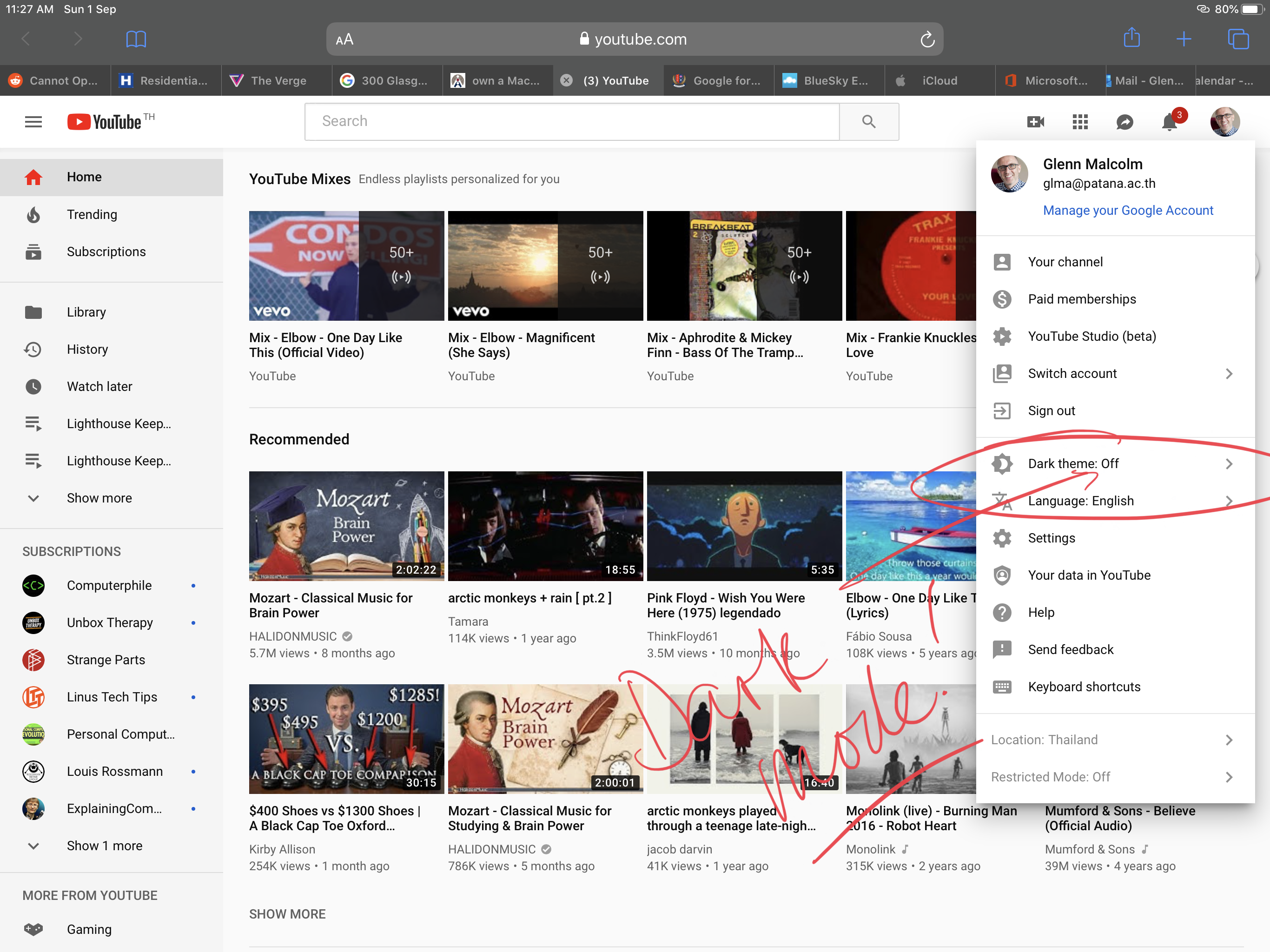Expand Restricted Mode: Off option
This screenshot has height=952, width=1270.
click(1115, 777)
